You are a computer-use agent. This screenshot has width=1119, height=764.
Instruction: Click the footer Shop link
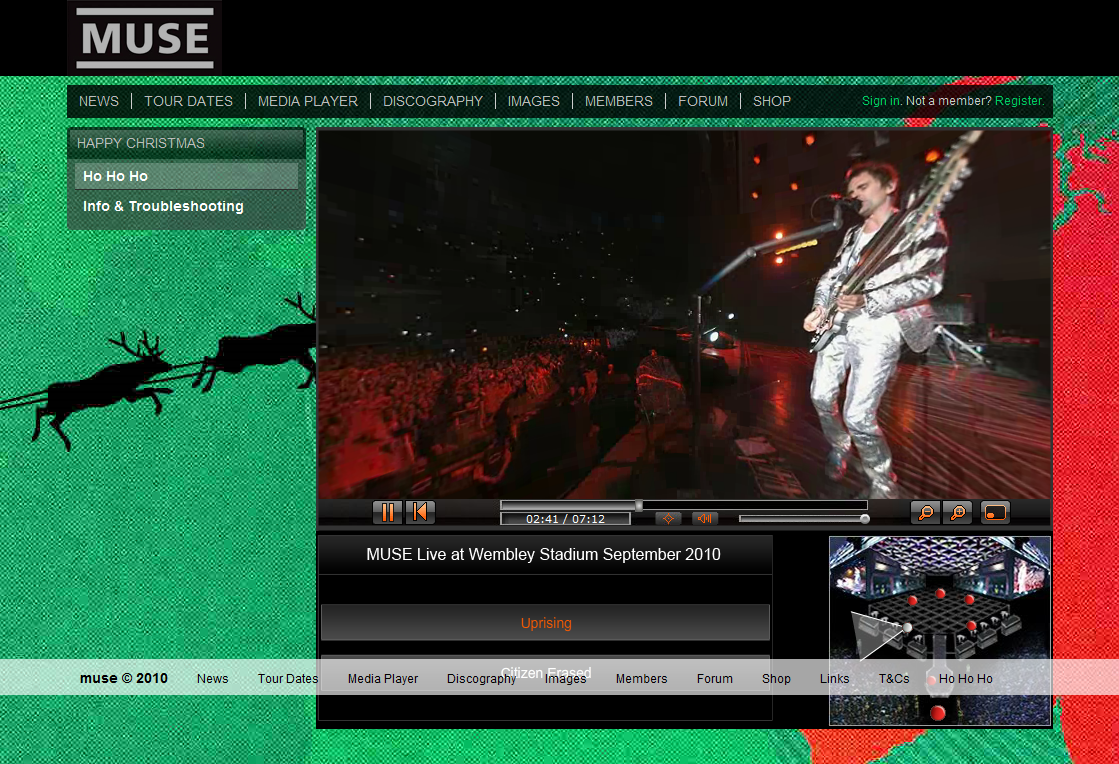tap(776, 678)
